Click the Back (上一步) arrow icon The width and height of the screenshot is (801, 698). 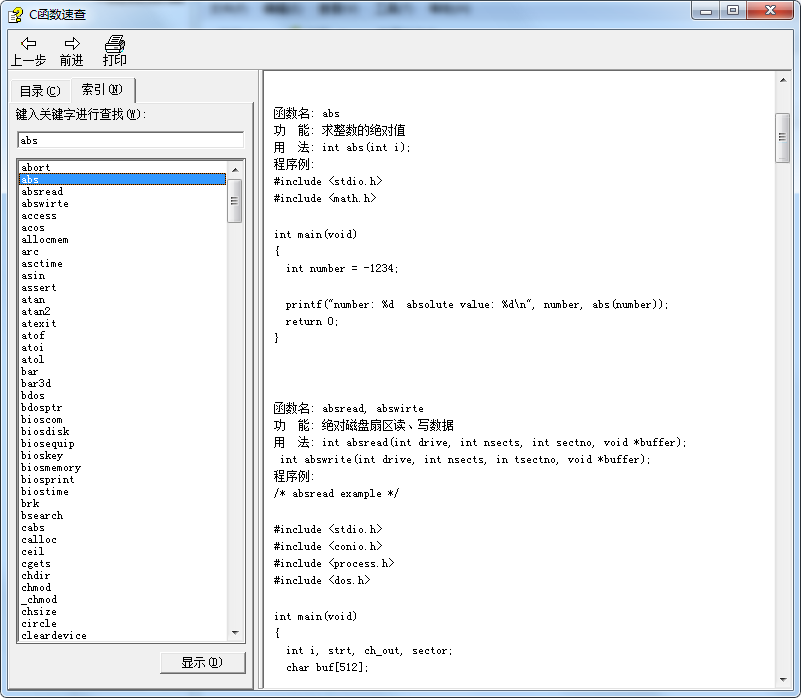[x=28, y=43]
